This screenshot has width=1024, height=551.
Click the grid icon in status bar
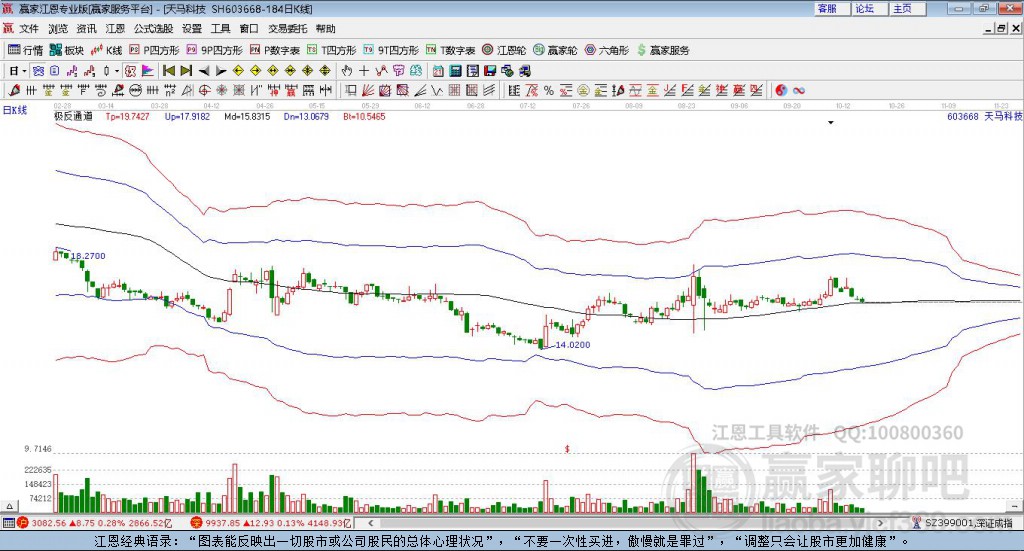tap(8, 523)
